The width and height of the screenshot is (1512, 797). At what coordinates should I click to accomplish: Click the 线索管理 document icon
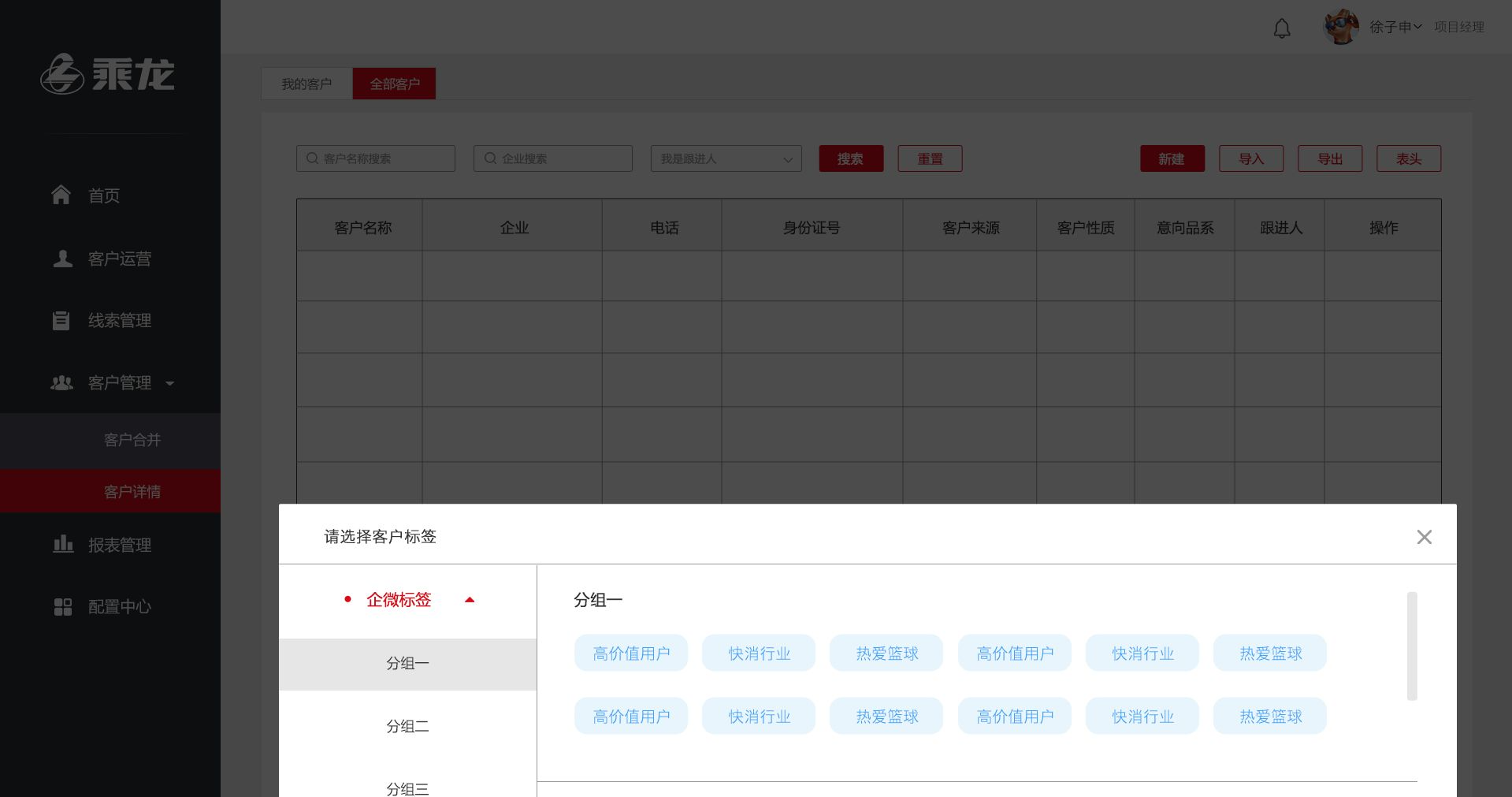[x=61, y=320]
